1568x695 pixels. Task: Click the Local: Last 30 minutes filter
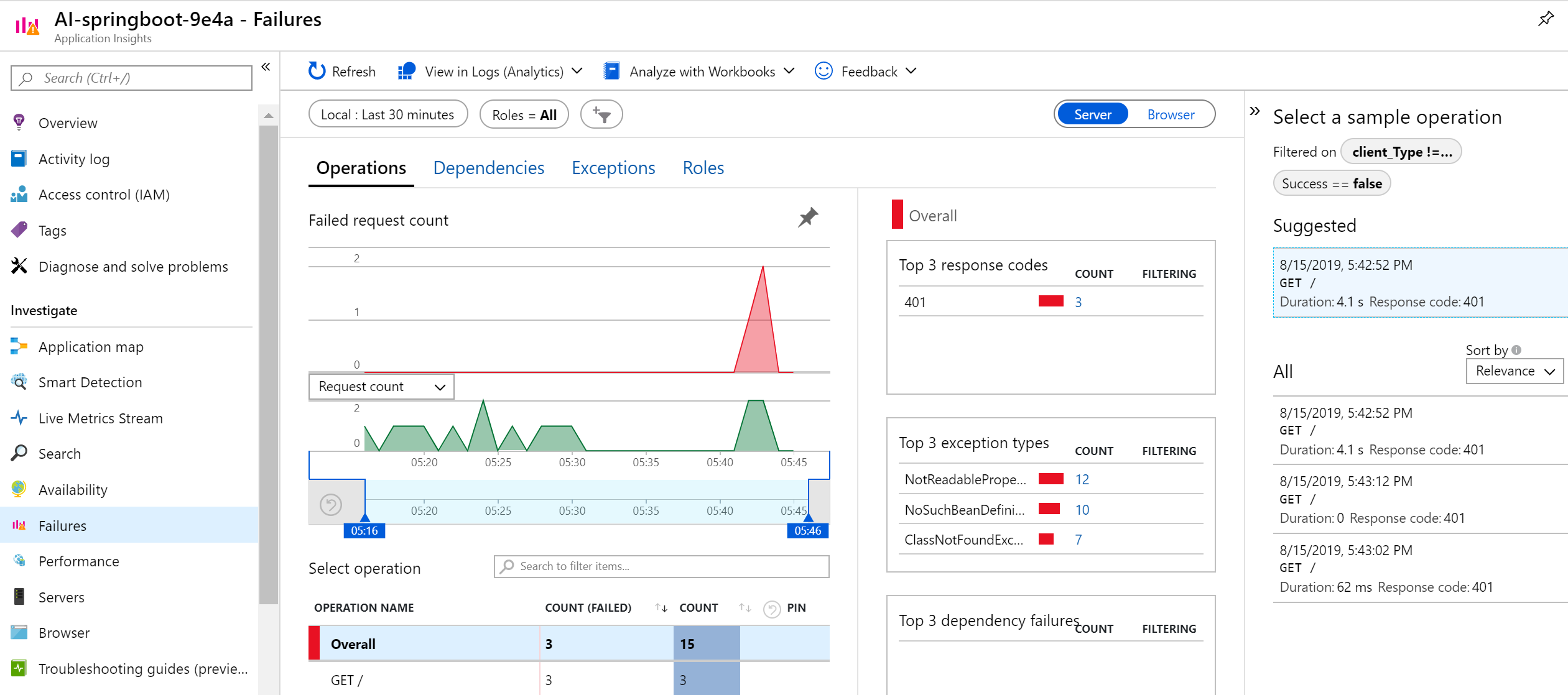pos(387,114)
